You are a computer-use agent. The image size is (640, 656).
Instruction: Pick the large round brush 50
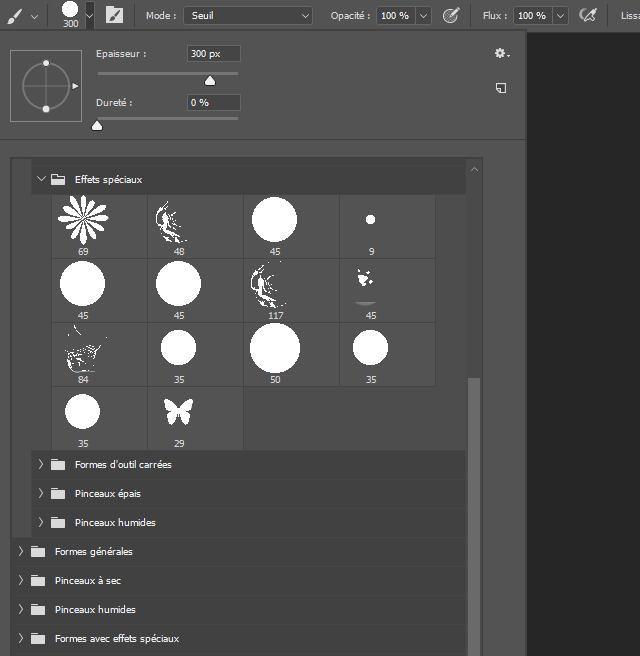tap(275, 348)
